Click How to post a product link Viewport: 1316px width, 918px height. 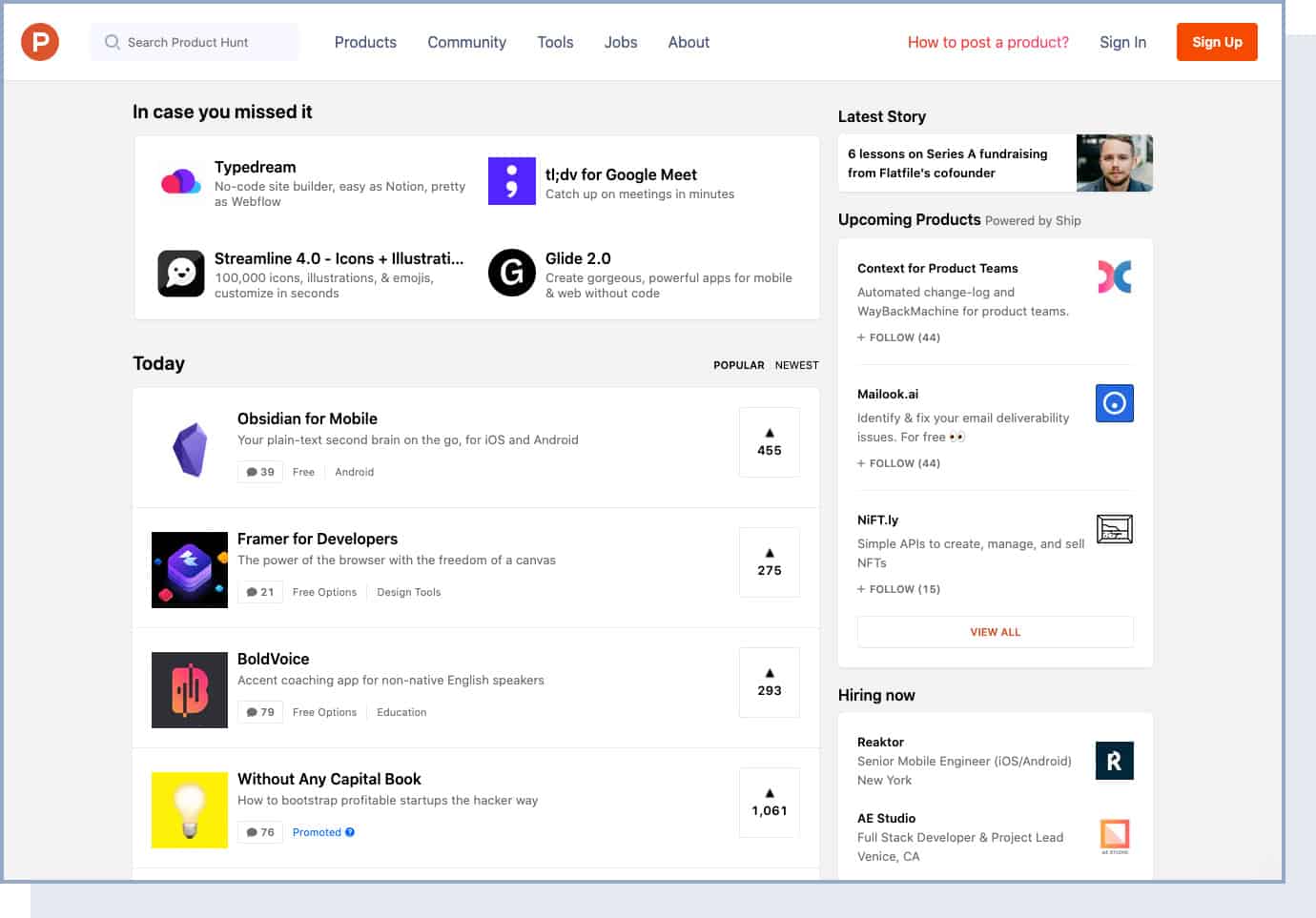tap(988, 42)
